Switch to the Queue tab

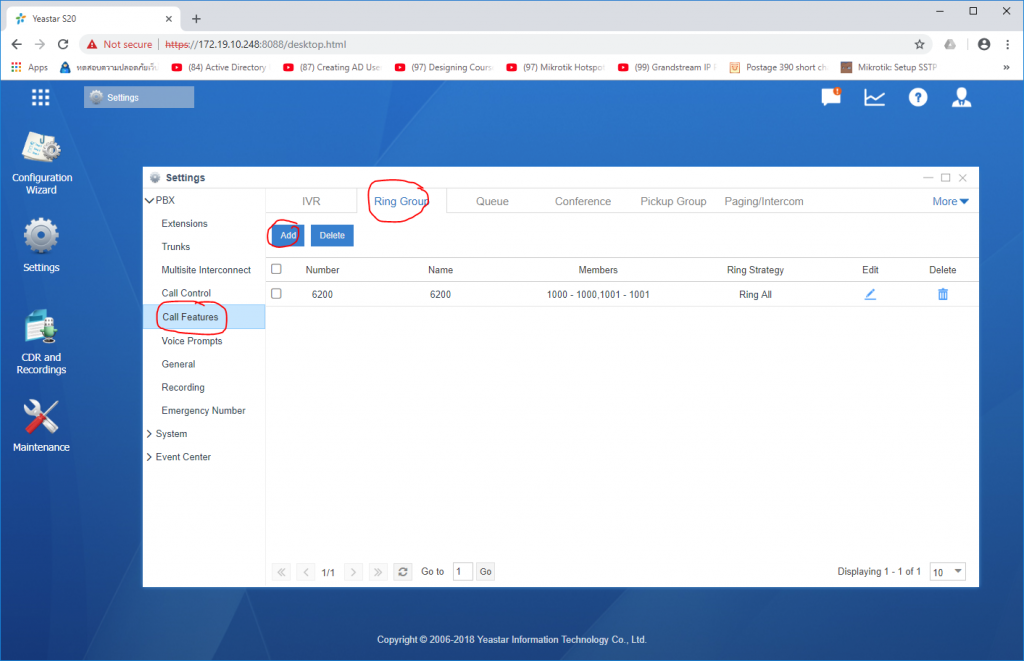pos(492,201)
